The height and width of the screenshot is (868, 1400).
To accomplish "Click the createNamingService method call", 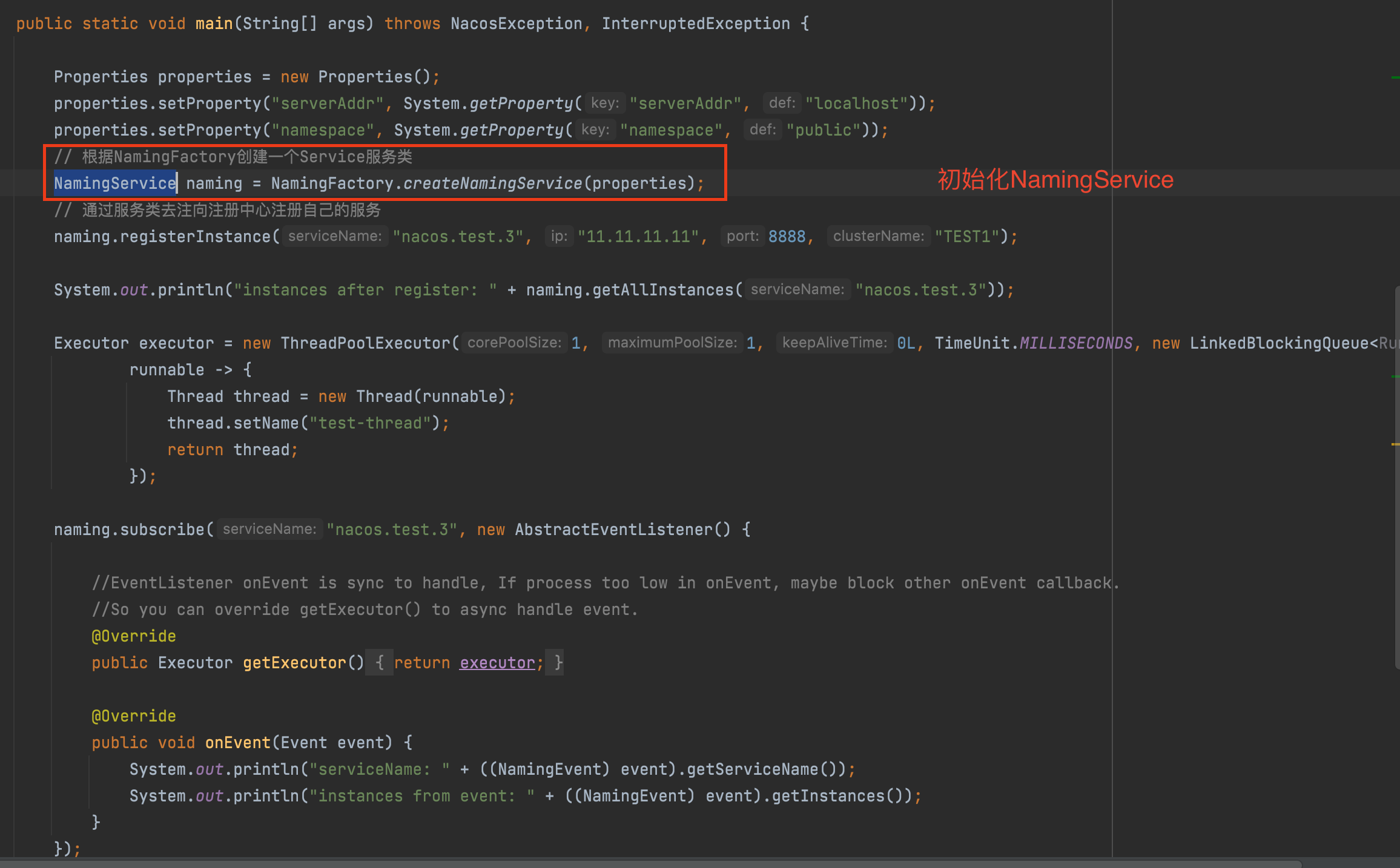I will [492, 183].
